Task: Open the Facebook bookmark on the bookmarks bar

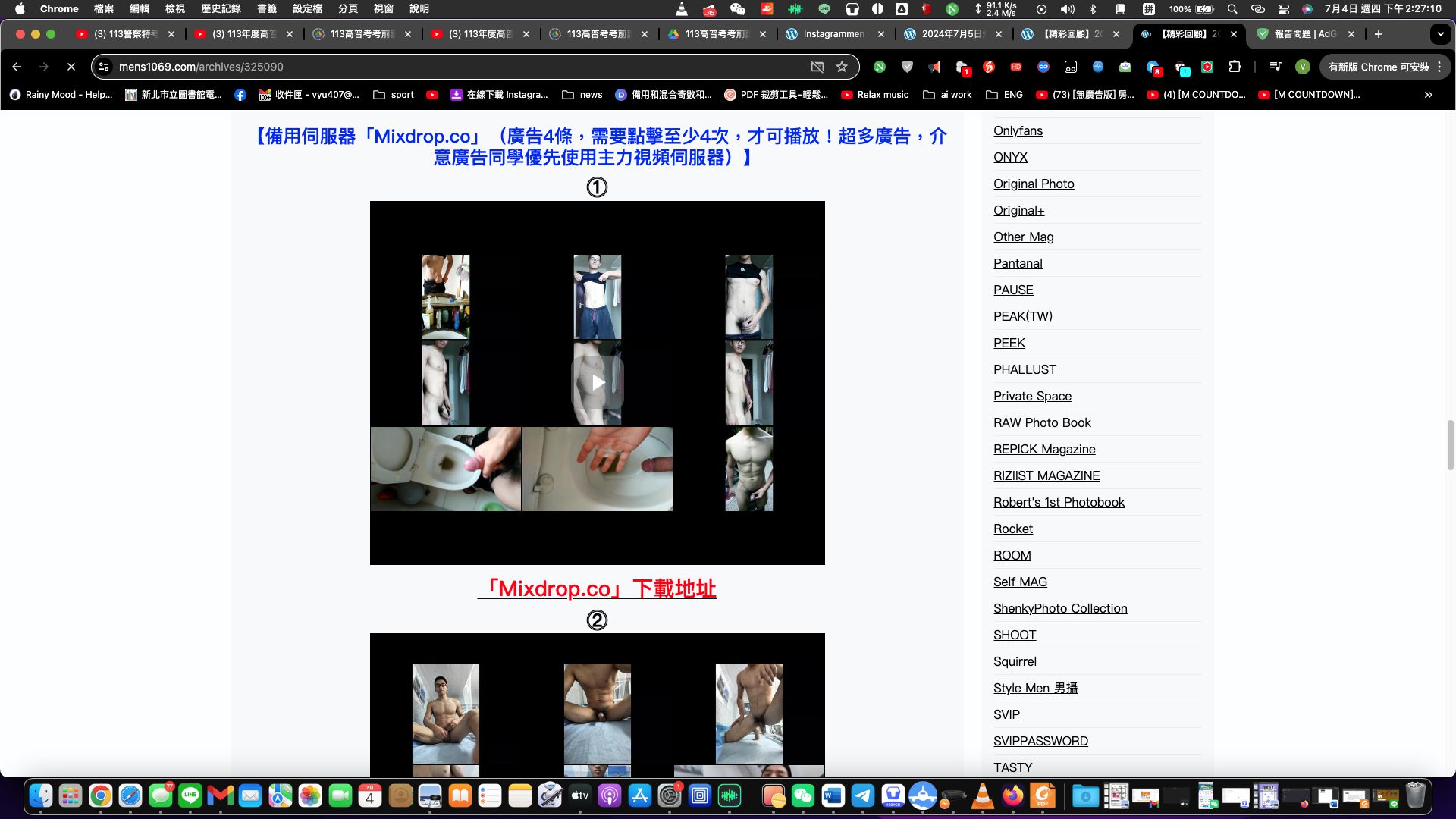Action: [240, 94]
